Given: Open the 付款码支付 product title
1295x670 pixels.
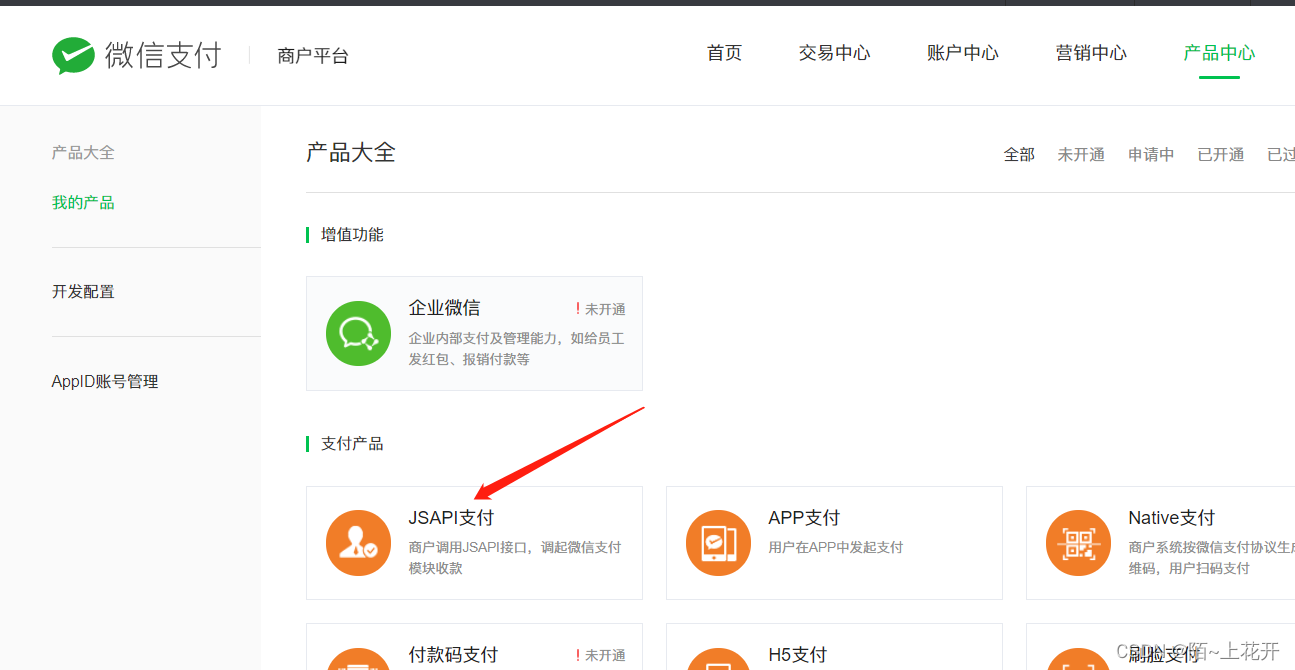Looking at the screenshot, I should click(x=453, y=655).
